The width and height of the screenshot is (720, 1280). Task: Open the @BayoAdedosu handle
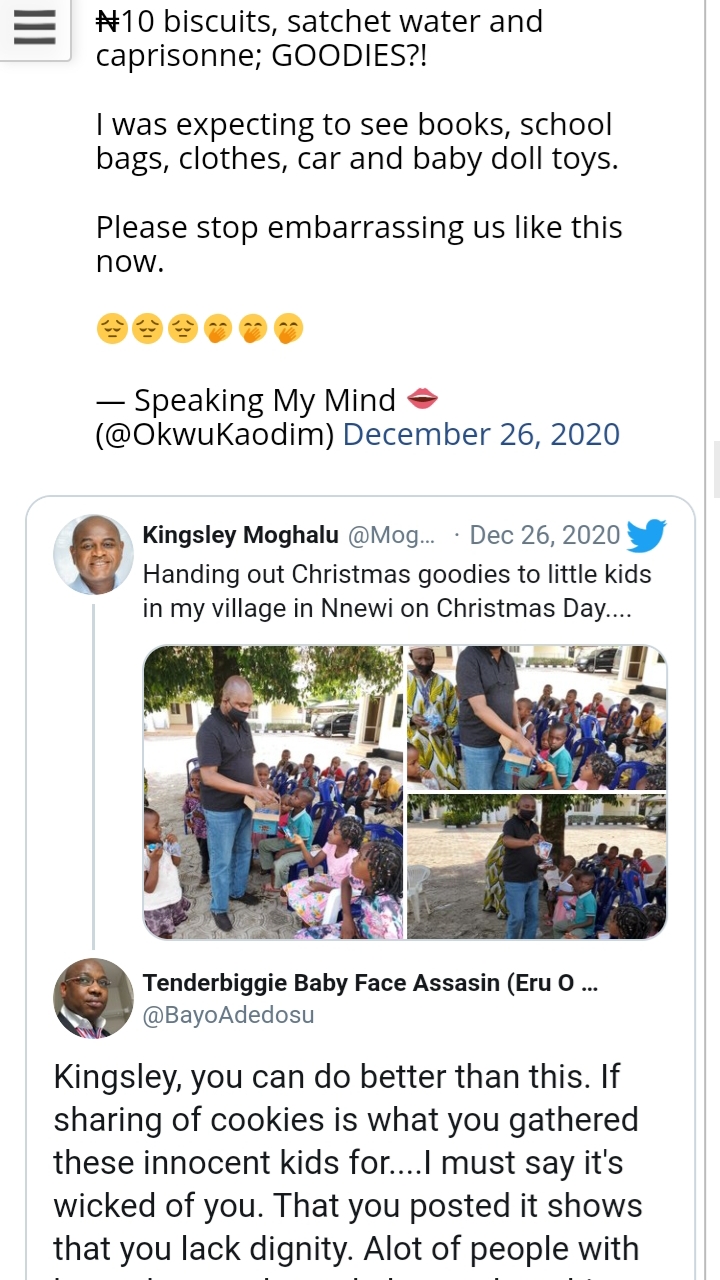[228, 1015]
